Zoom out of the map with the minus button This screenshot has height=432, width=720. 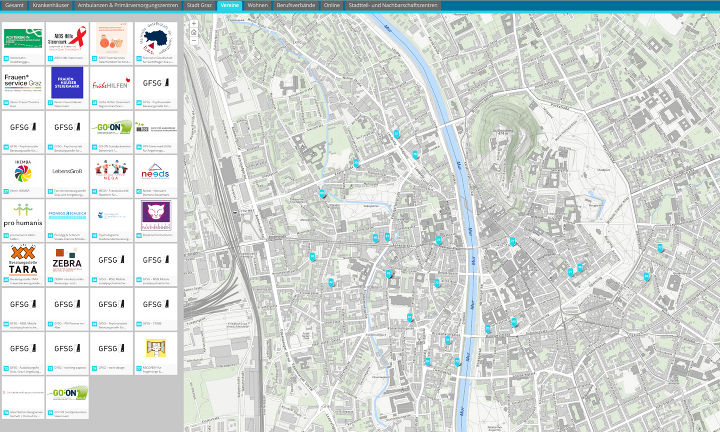pyautogui.click(x=194, y=40)
